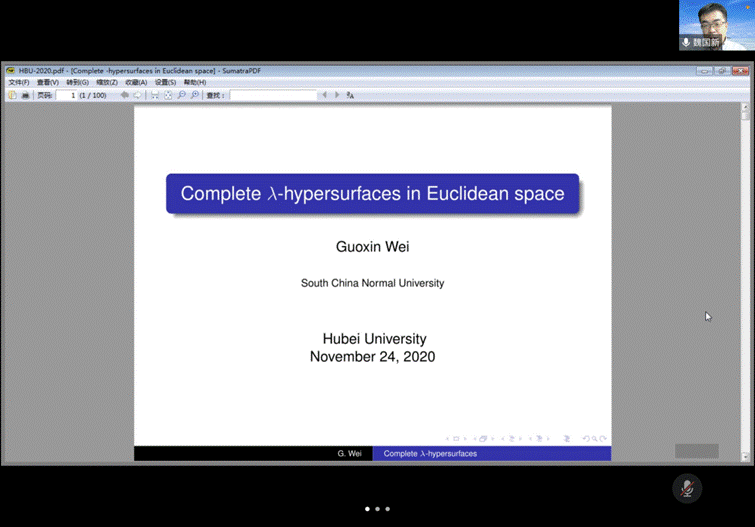
Task: Find previous search match arrow
Action: pos(324,95)
